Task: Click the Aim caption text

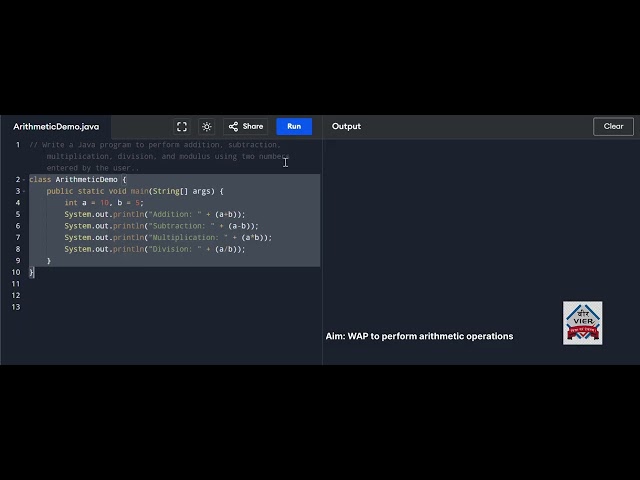Action: [419, 336]
